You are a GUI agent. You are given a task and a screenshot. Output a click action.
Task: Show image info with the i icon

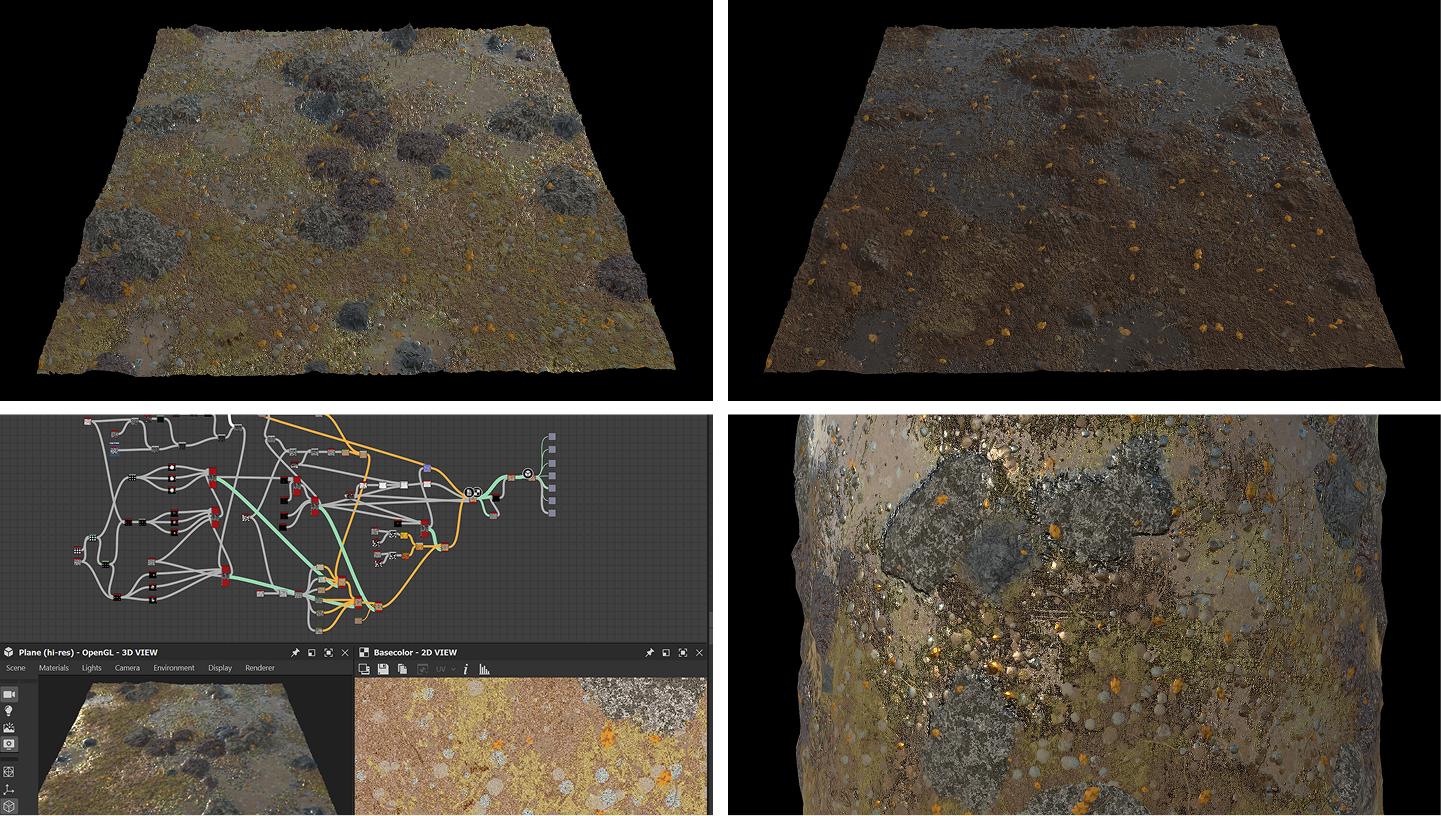466,668
